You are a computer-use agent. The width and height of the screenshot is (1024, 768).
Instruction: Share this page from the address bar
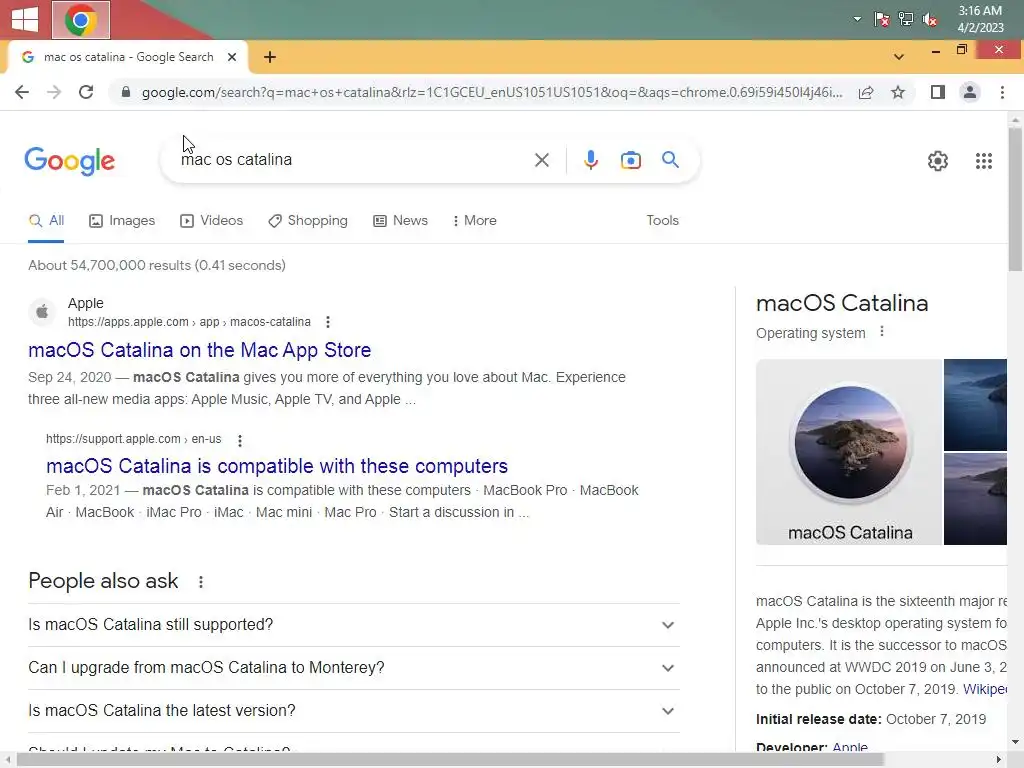866,92
